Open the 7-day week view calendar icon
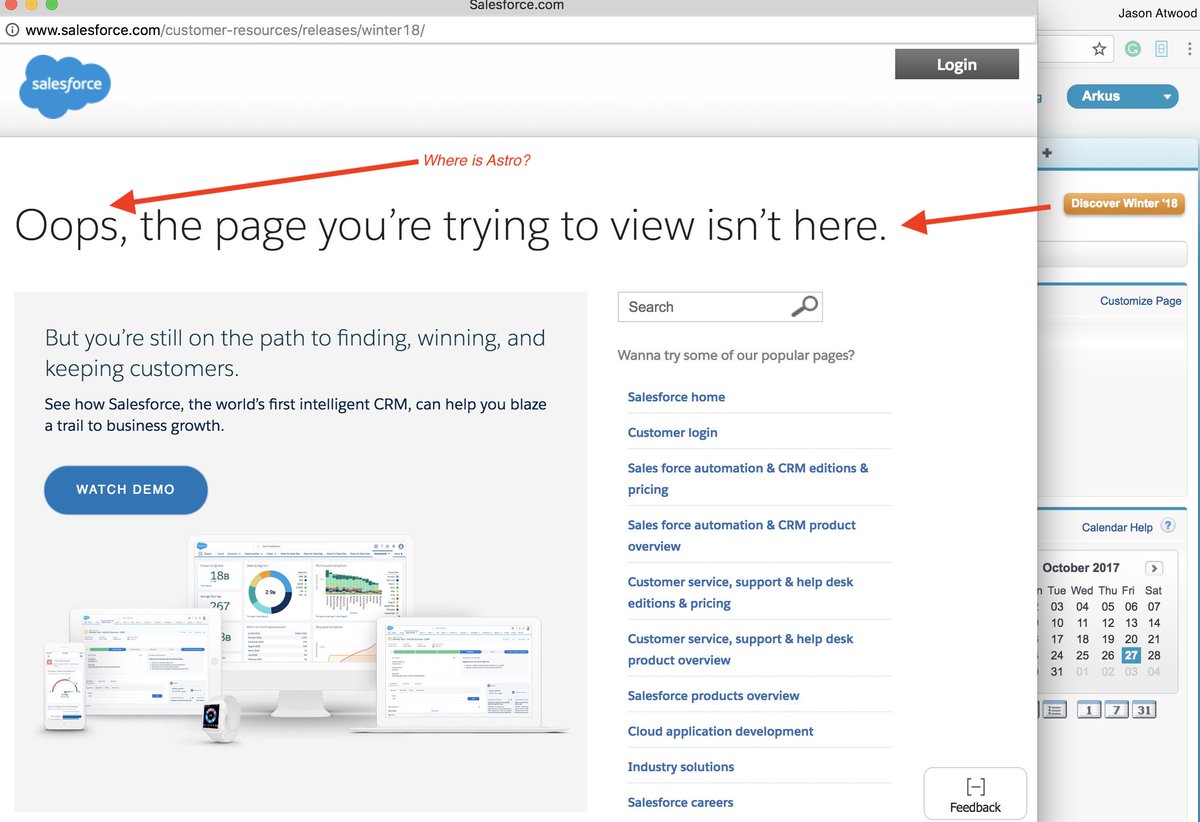The height and width of the screenshot is (822, 1200). (x=1116, y=710)
